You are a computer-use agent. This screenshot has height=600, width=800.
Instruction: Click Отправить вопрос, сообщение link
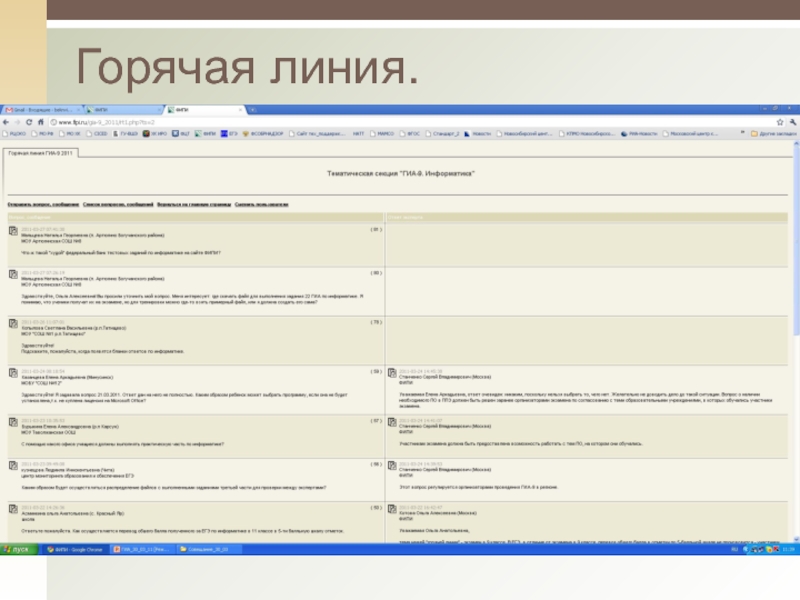click(42, 203)
